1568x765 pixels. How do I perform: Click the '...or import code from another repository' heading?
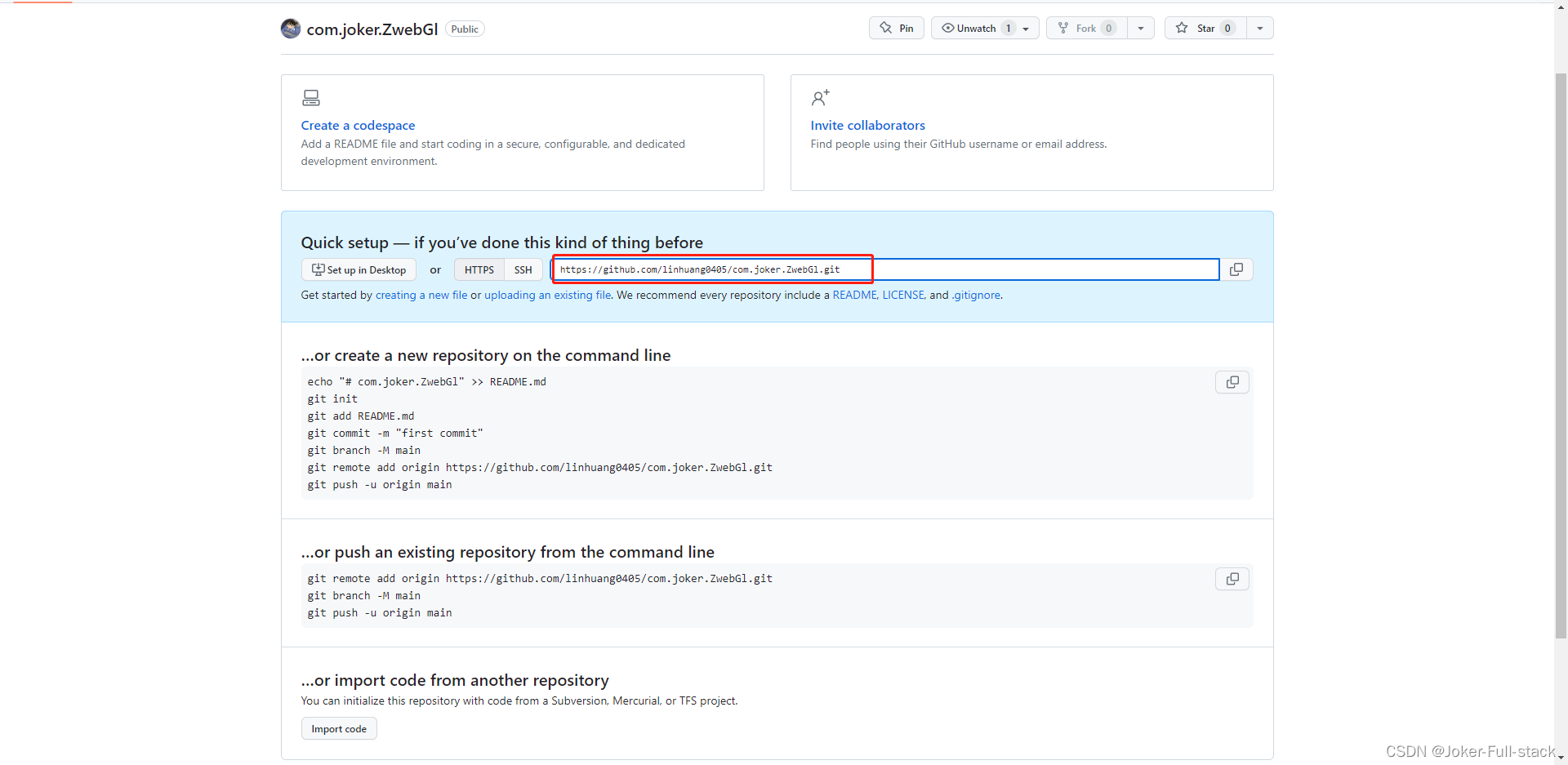click(455, 680)
